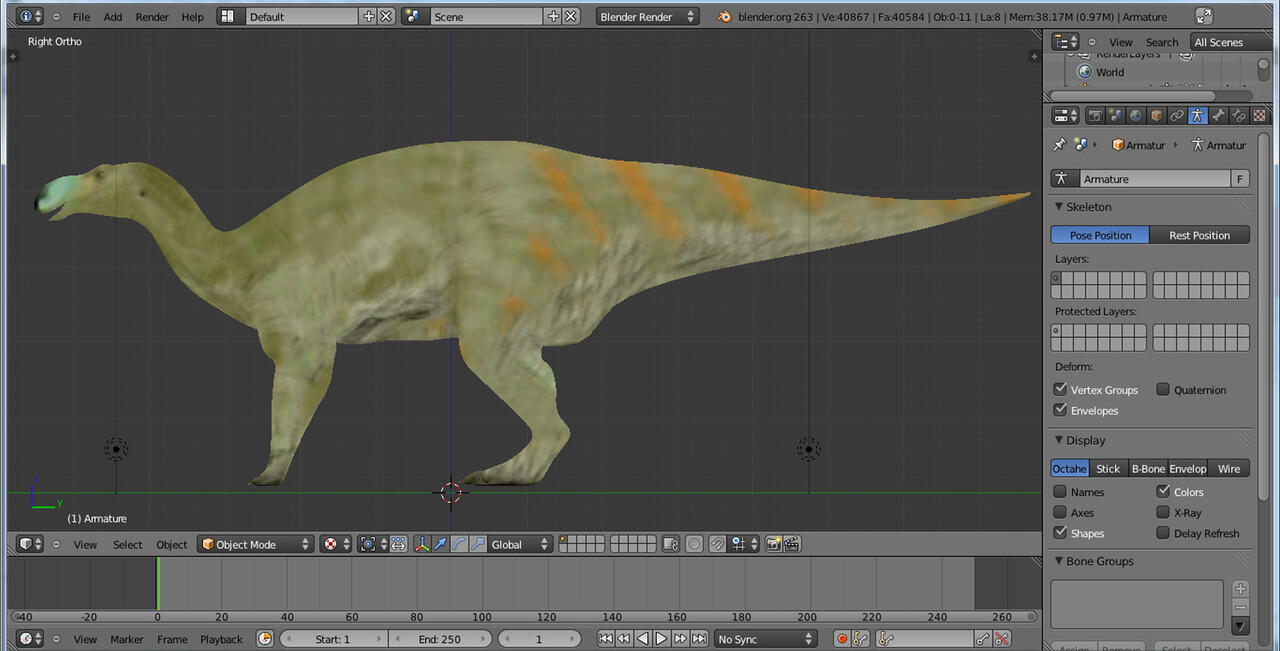Select the translate manipulator arrow icon
This screenshot has width=1280, height=651.
click(440, 544)
